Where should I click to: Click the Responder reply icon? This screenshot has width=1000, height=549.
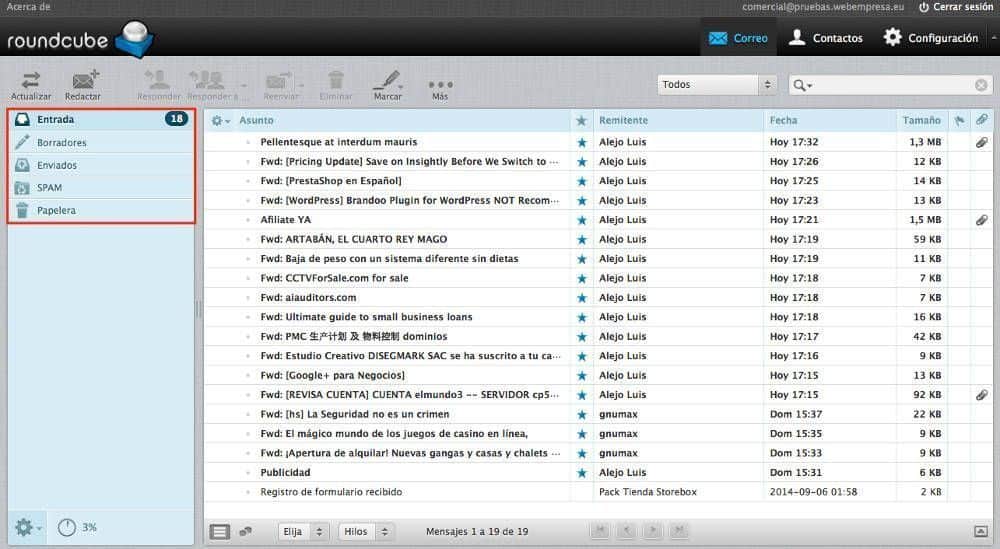point(157,80)
